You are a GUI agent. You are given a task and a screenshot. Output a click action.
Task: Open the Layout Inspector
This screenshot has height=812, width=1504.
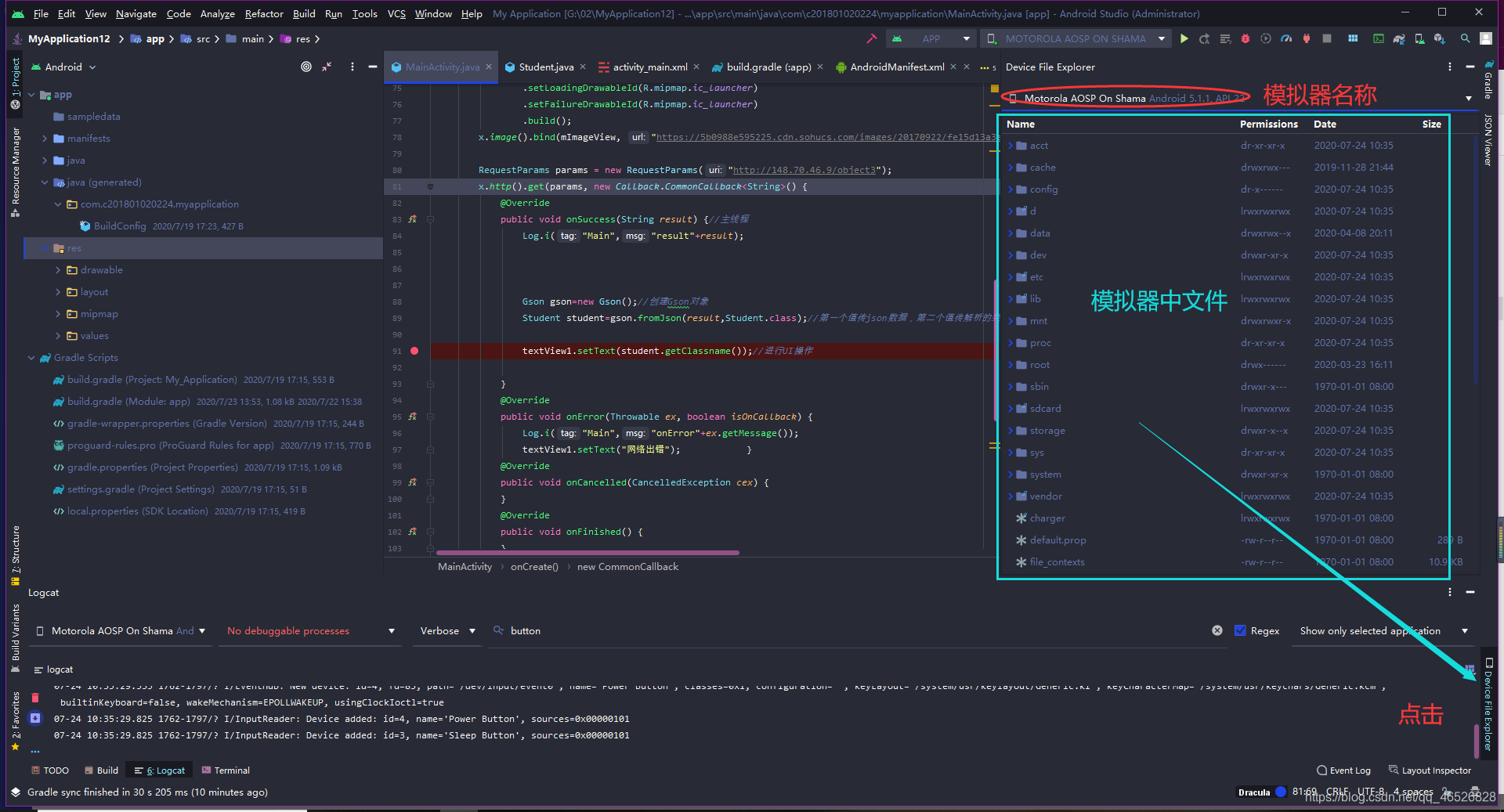tap(1430, 770)
